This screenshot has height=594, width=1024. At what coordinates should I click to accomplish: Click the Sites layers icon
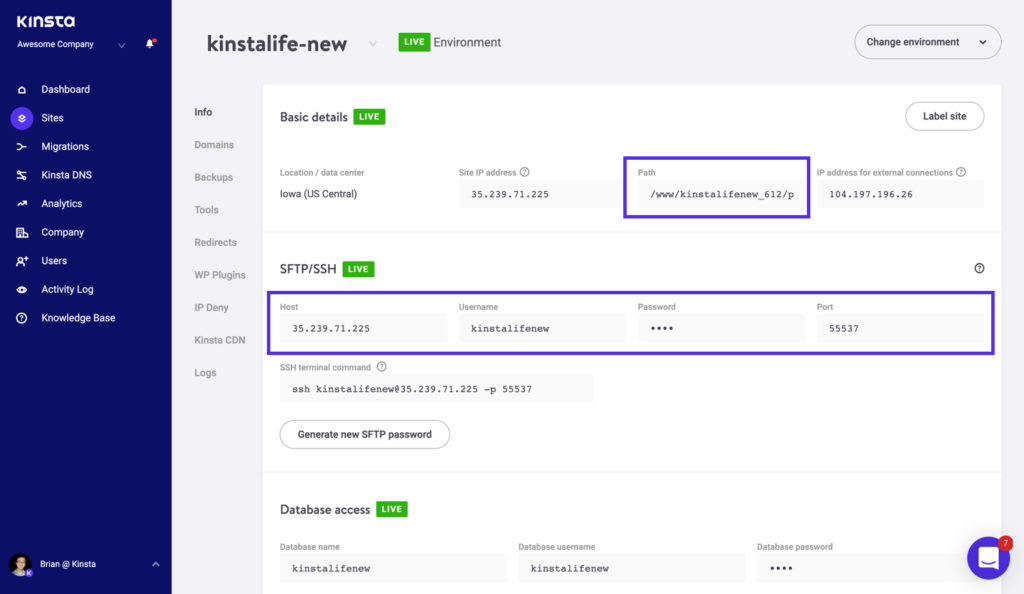22,118
